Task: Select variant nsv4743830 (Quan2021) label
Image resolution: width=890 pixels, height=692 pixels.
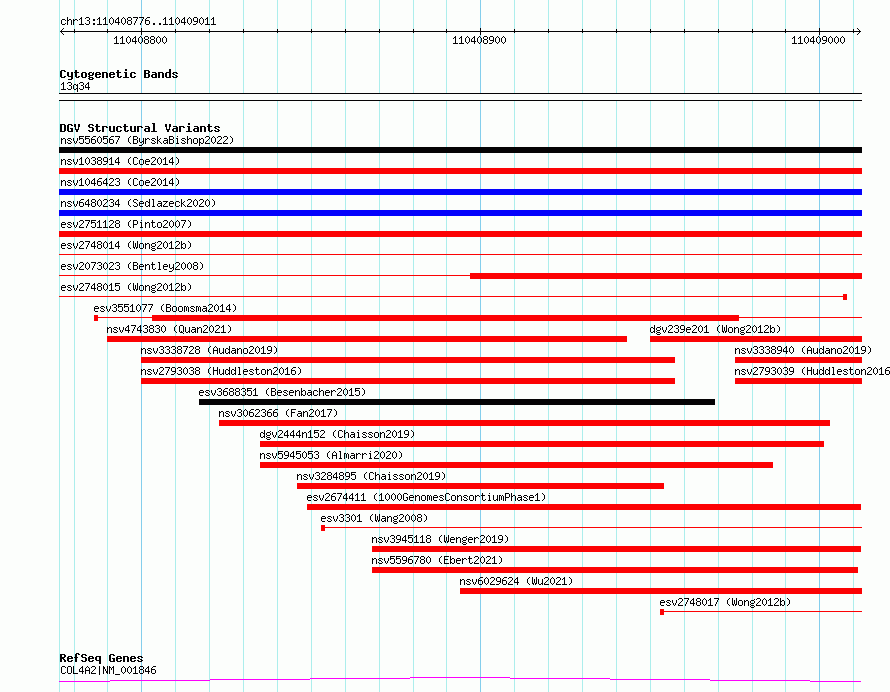Action: point(169,329)
